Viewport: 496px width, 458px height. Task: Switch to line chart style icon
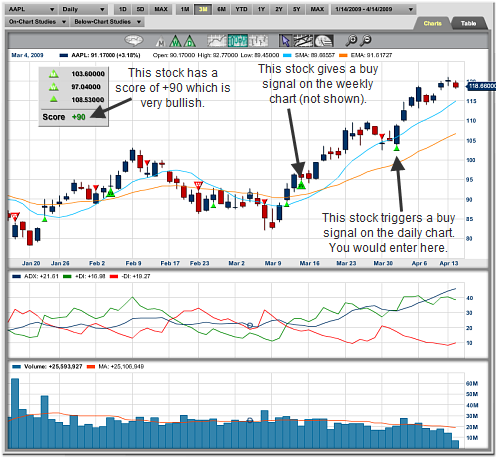click(x=217, y=41)
